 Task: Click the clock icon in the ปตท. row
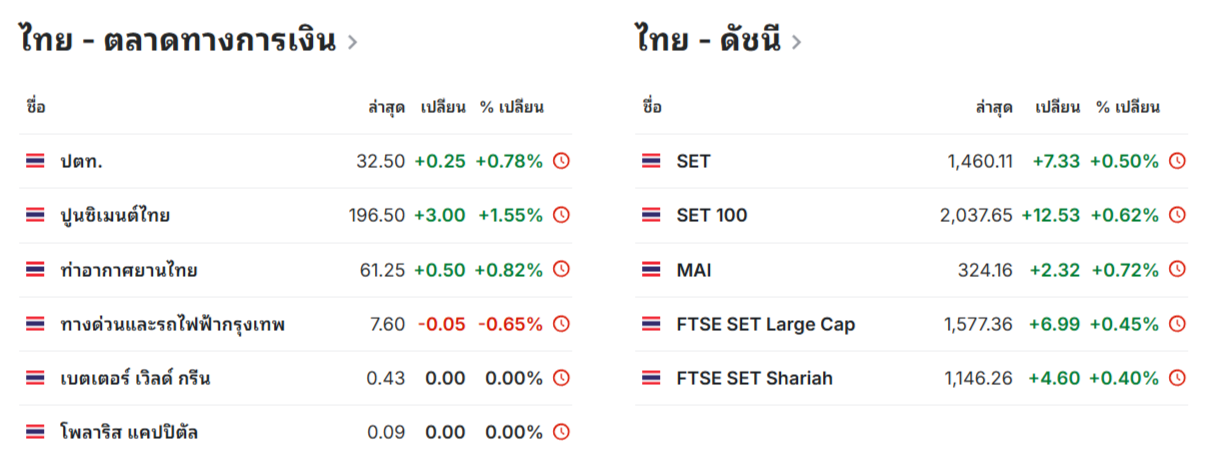[x=561, y=161]
